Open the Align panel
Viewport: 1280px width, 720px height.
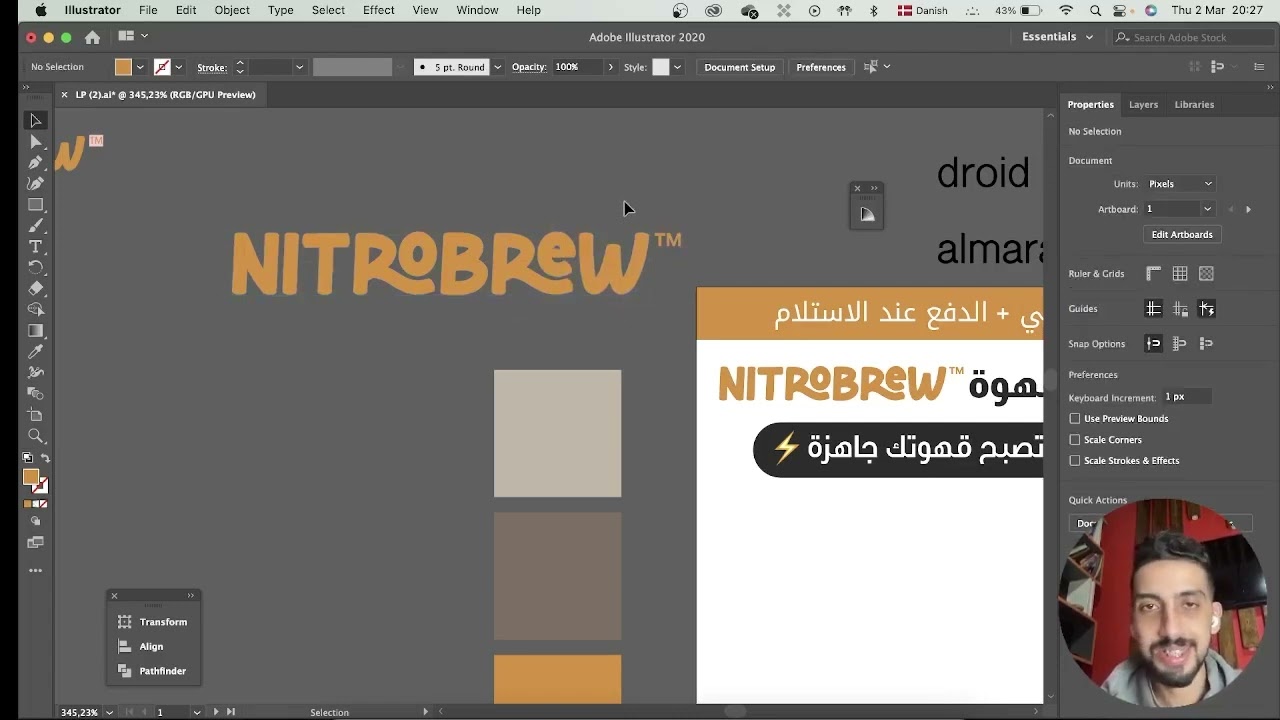tap(141, 647)
